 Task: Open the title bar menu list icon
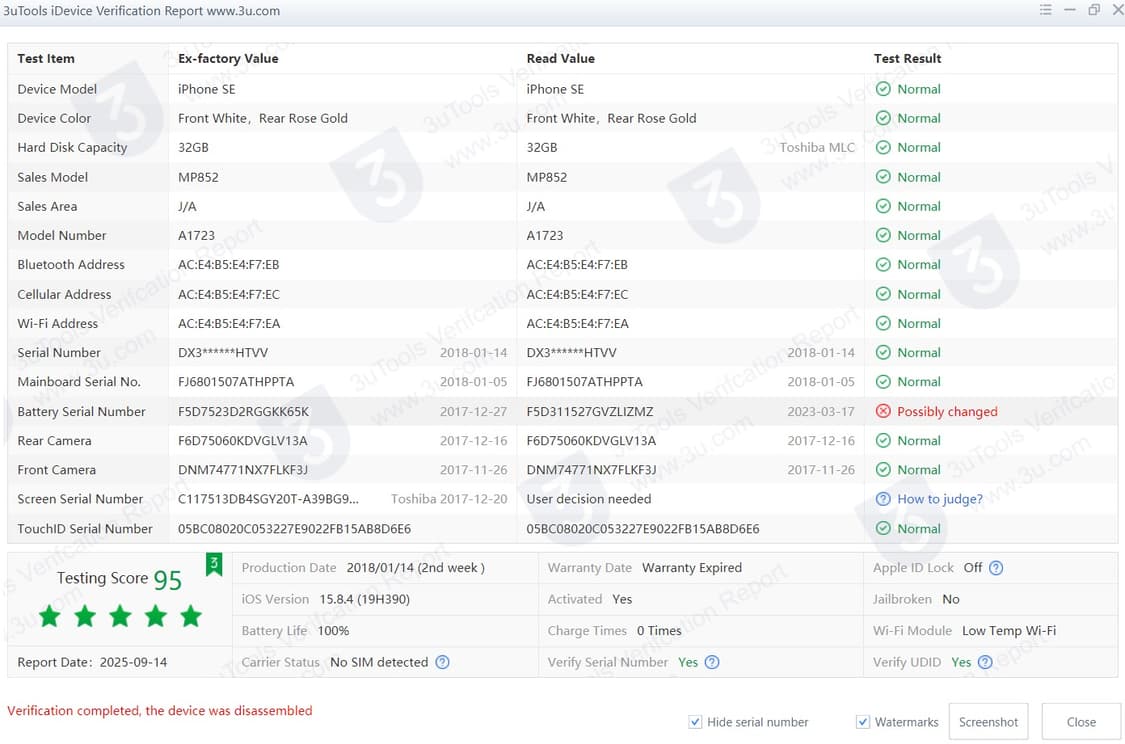coord(1045,10)
